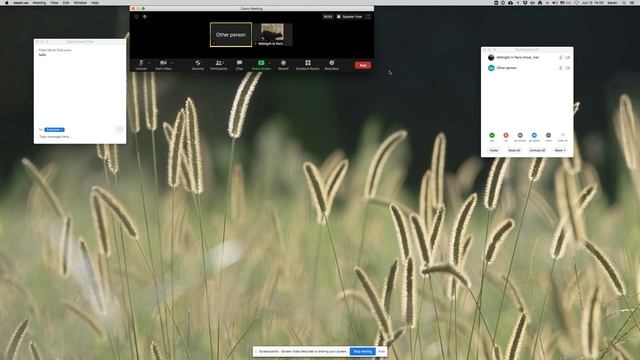Open the share options arrow beside Share Screen
The image size is (640, 360).
269,63
